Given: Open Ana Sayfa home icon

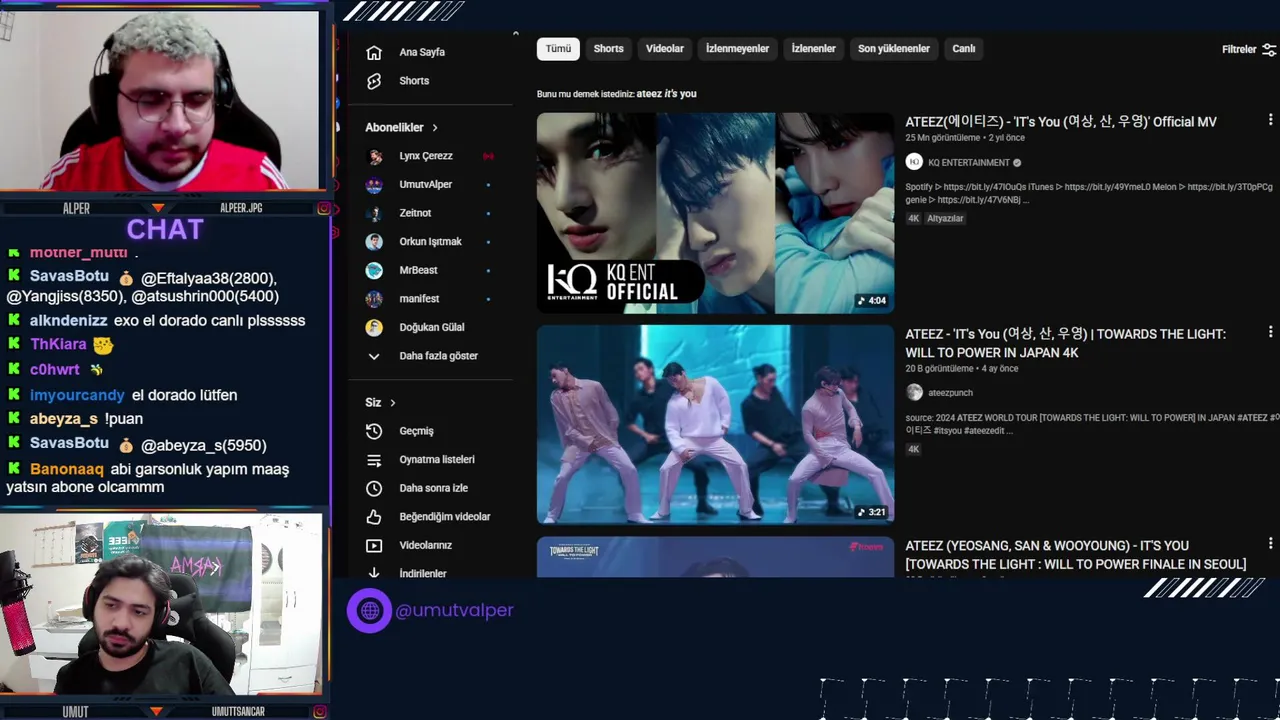Looking at the screenshot, I should tap(374, 52).
